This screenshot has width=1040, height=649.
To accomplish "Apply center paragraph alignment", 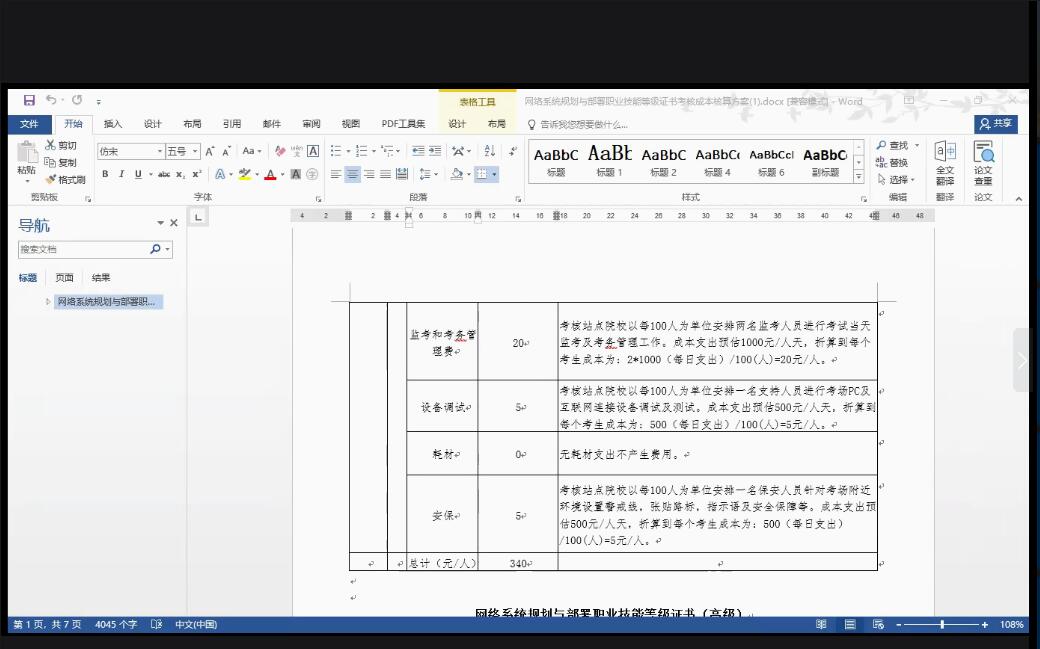I will 352,174.
